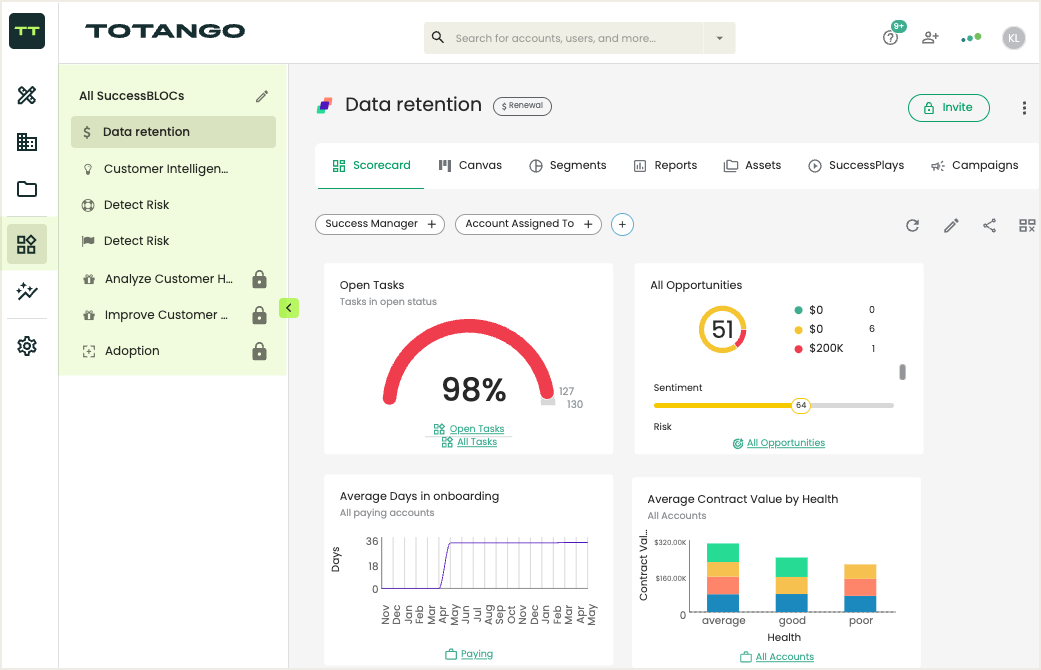Click the plus on Account Assigned To filter
This screenshot has height=670, width=1041.
click(x=588, y=224)
